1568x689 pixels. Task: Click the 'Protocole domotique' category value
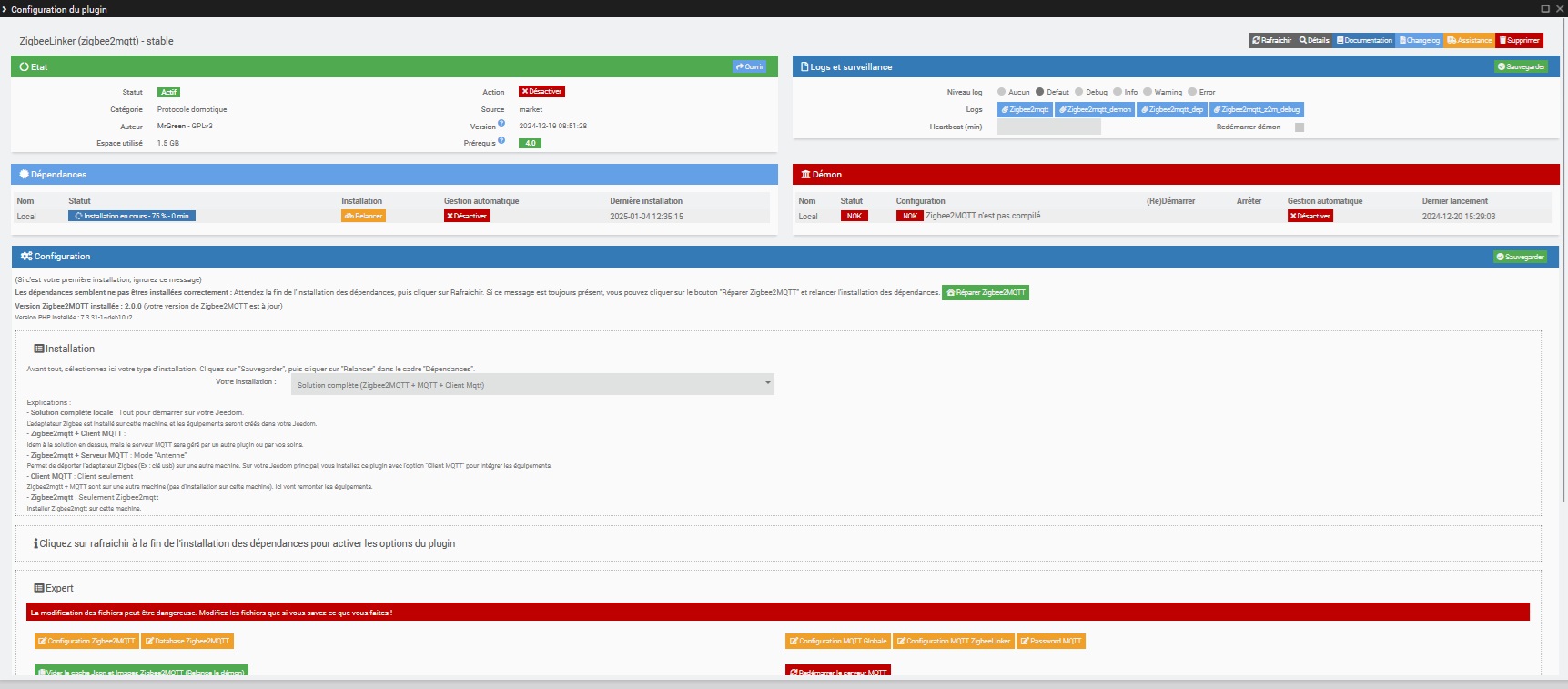192,109
